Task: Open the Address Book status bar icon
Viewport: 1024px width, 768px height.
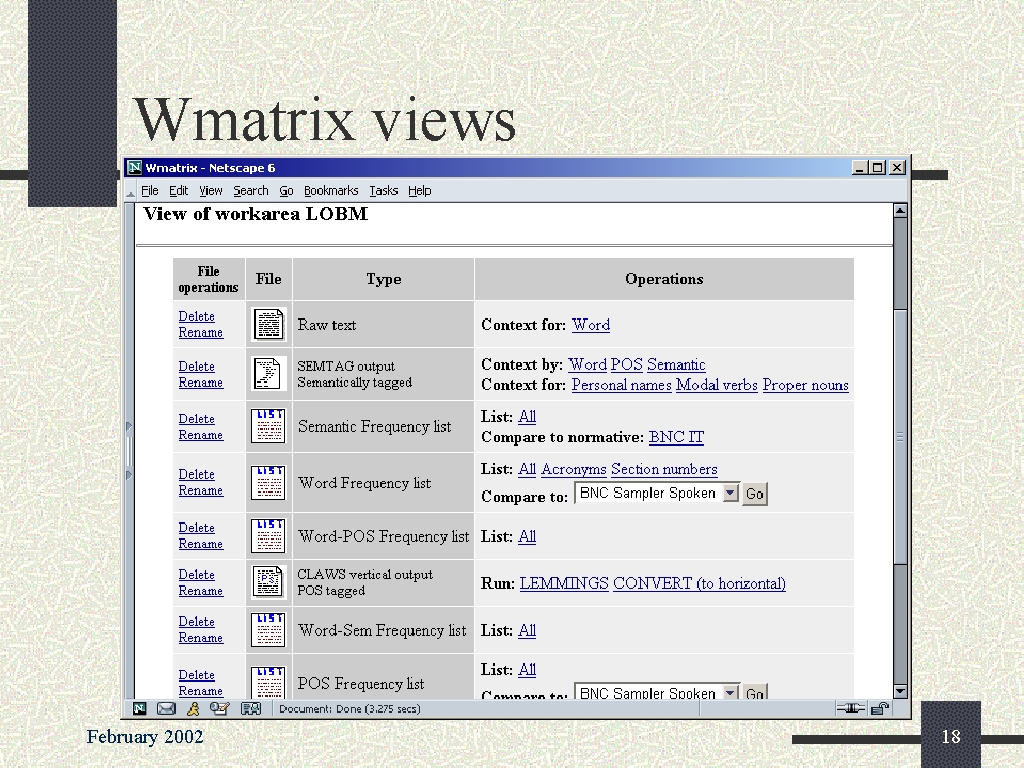Action: click(x=251, y=709)
